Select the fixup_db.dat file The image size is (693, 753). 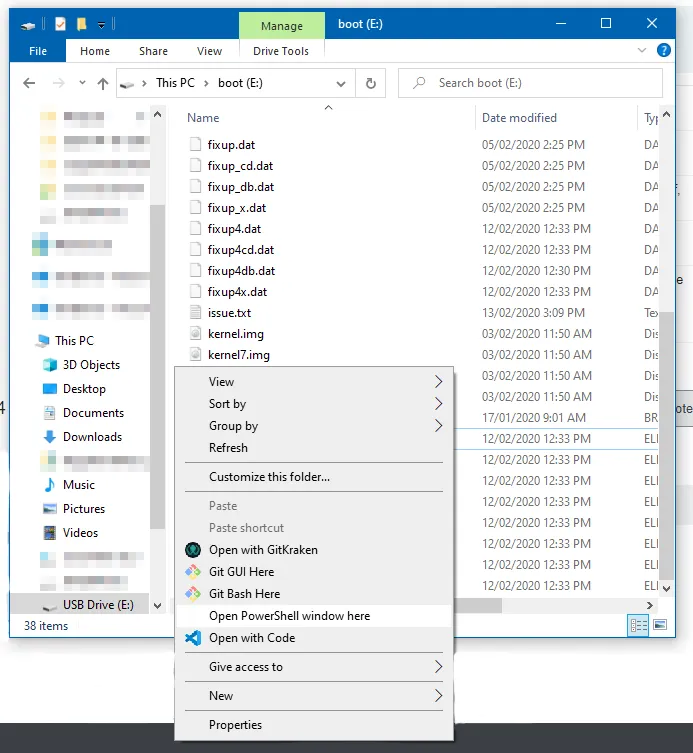241,187
